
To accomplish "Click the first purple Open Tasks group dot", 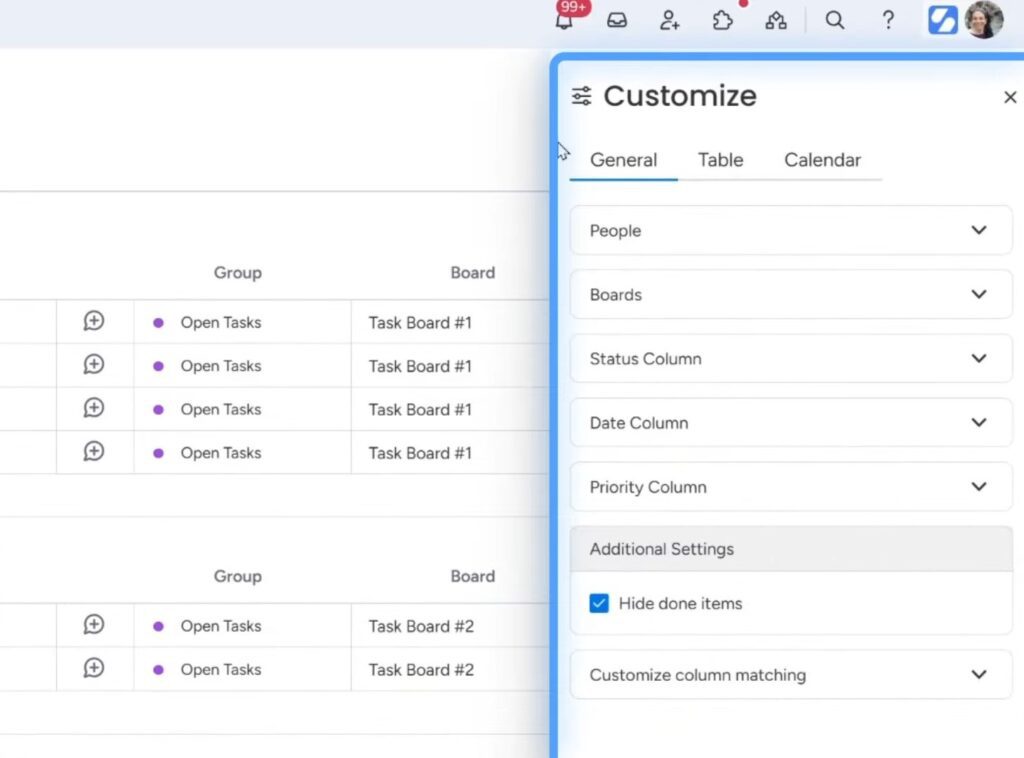I will [158, 323].
